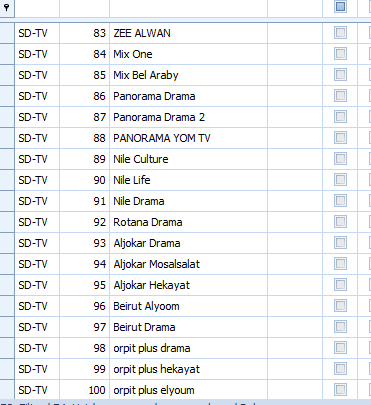Click the channel number filter field

(x=84, y=8)
